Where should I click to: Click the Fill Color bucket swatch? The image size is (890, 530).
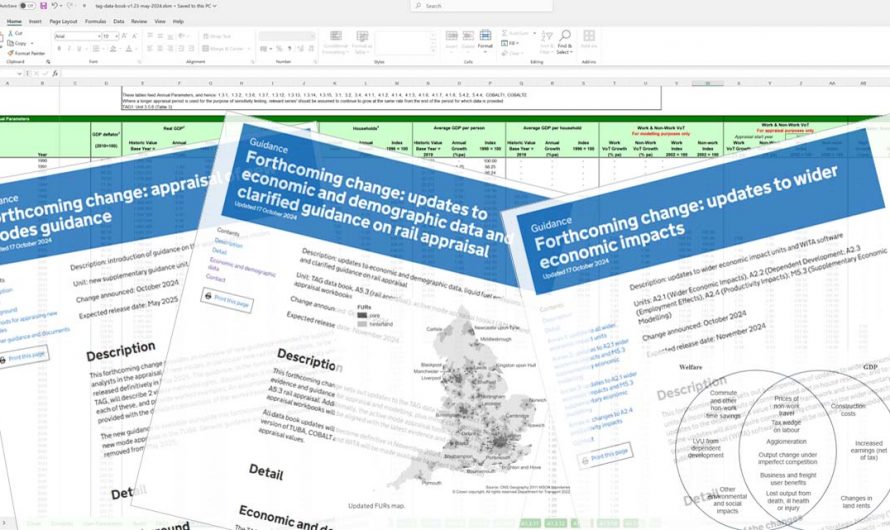[113, 49]
